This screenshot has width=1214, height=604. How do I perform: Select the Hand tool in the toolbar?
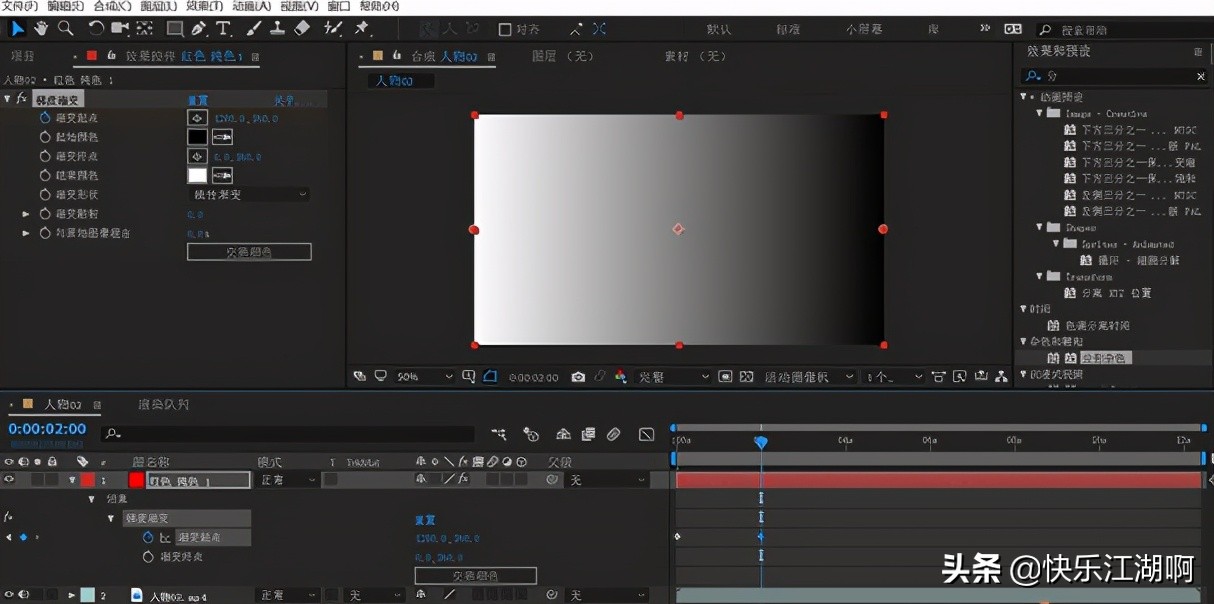click(x=41, y=28)
